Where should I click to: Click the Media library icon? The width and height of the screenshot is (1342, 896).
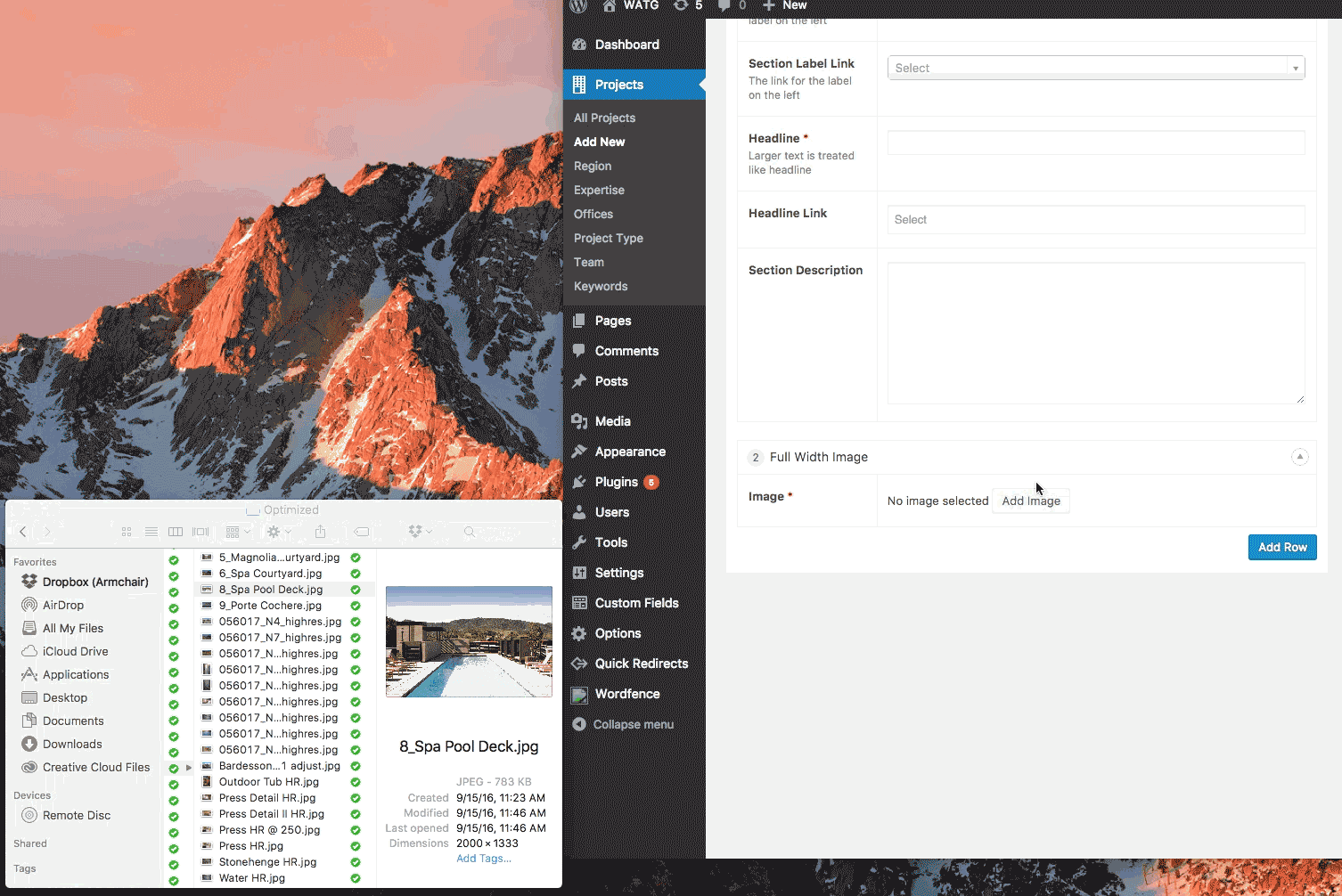tap(579, 421)
